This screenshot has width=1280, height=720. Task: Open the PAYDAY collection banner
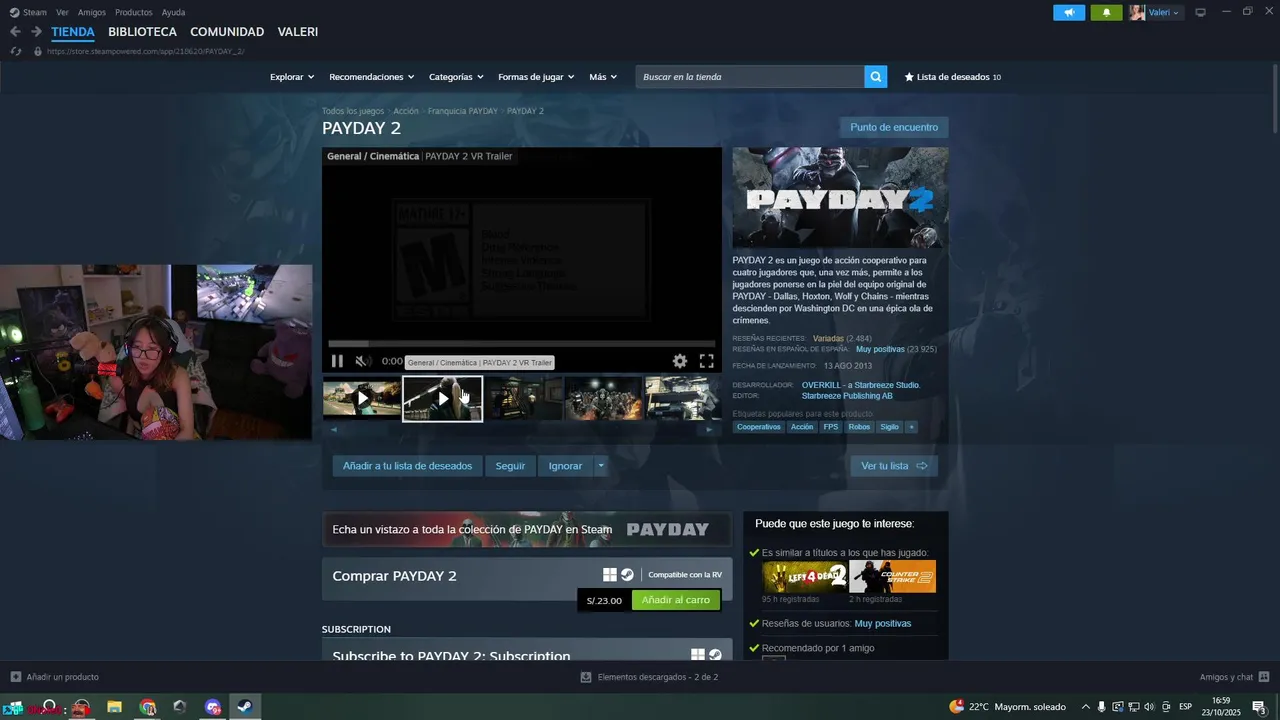tap(527, 529)
